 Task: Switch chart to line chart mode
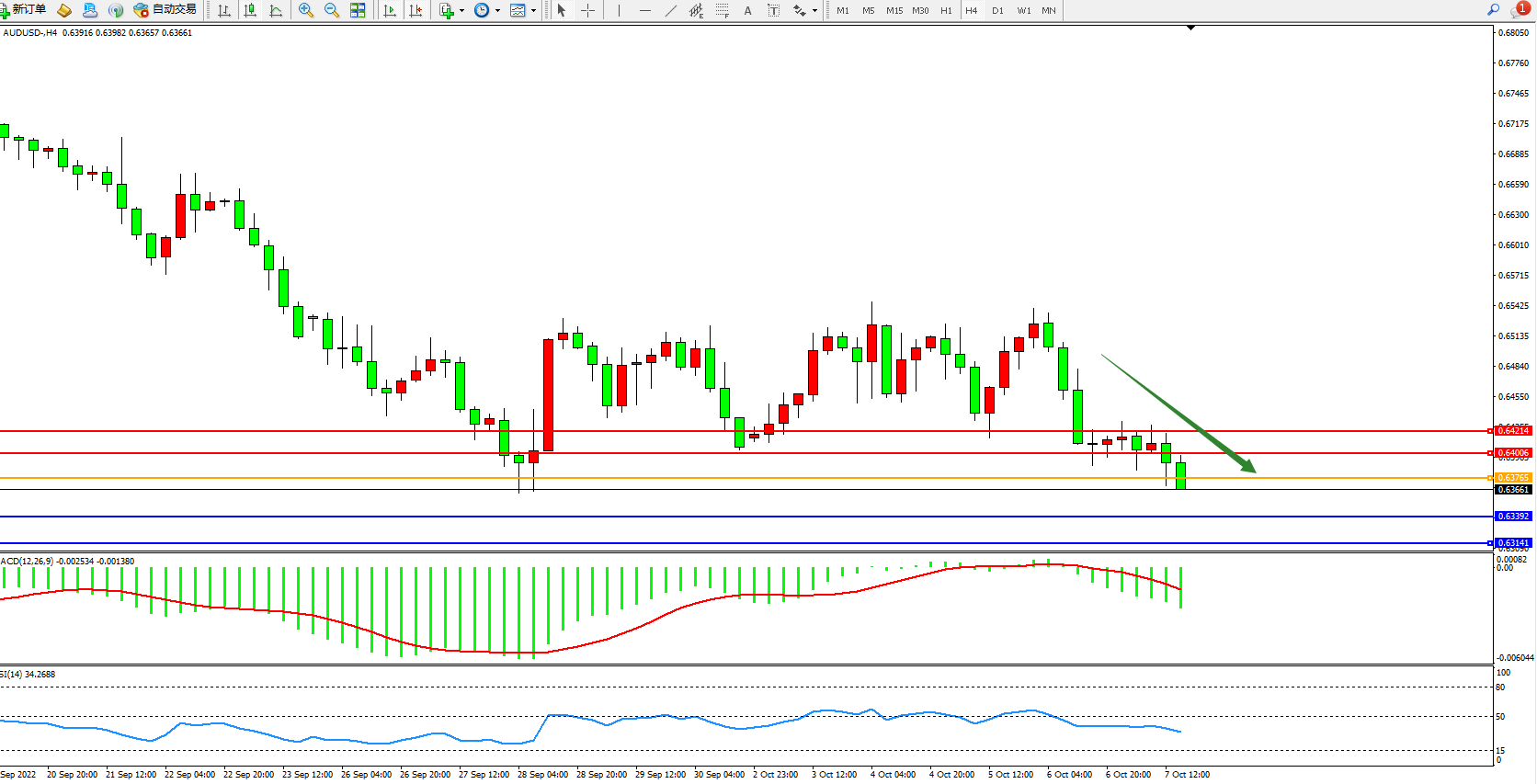click(276, 10)
